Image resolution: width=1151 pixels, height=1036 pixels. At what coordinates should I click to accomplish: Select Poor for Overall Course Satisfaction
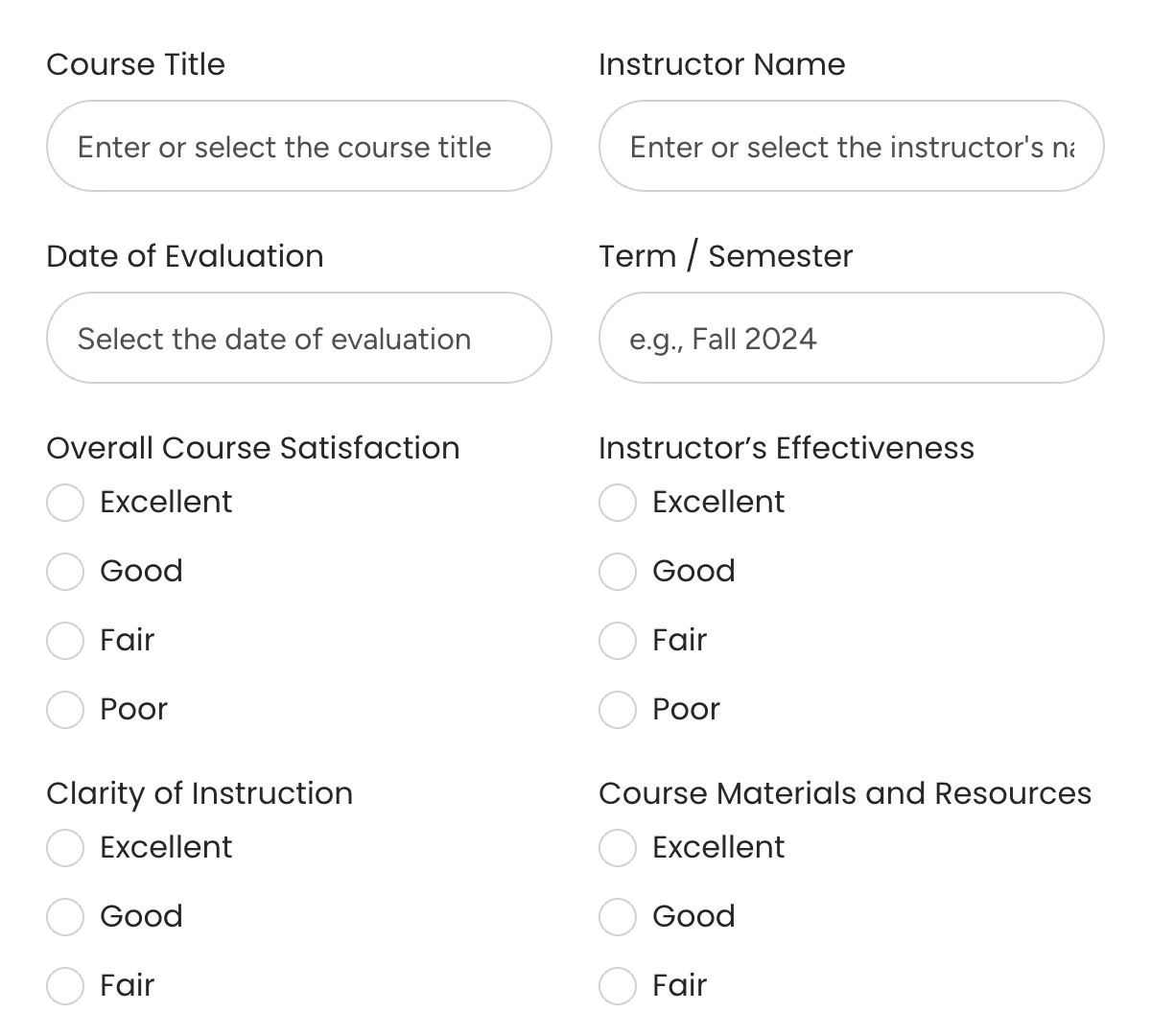(64, 709)
